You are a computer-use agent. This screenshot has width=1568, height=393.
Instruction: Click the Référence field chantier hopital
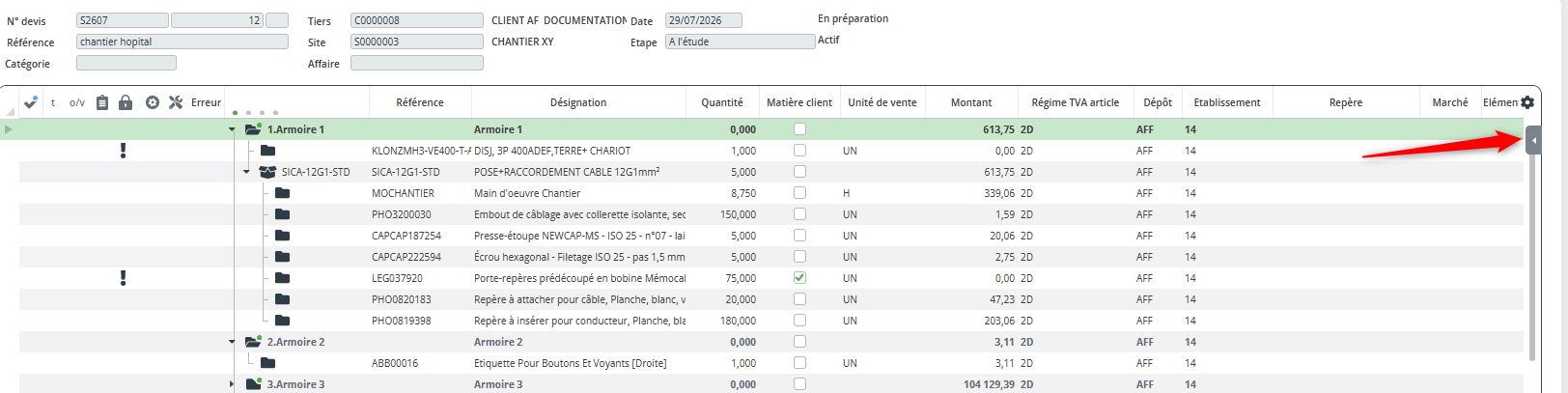(182, 42)
